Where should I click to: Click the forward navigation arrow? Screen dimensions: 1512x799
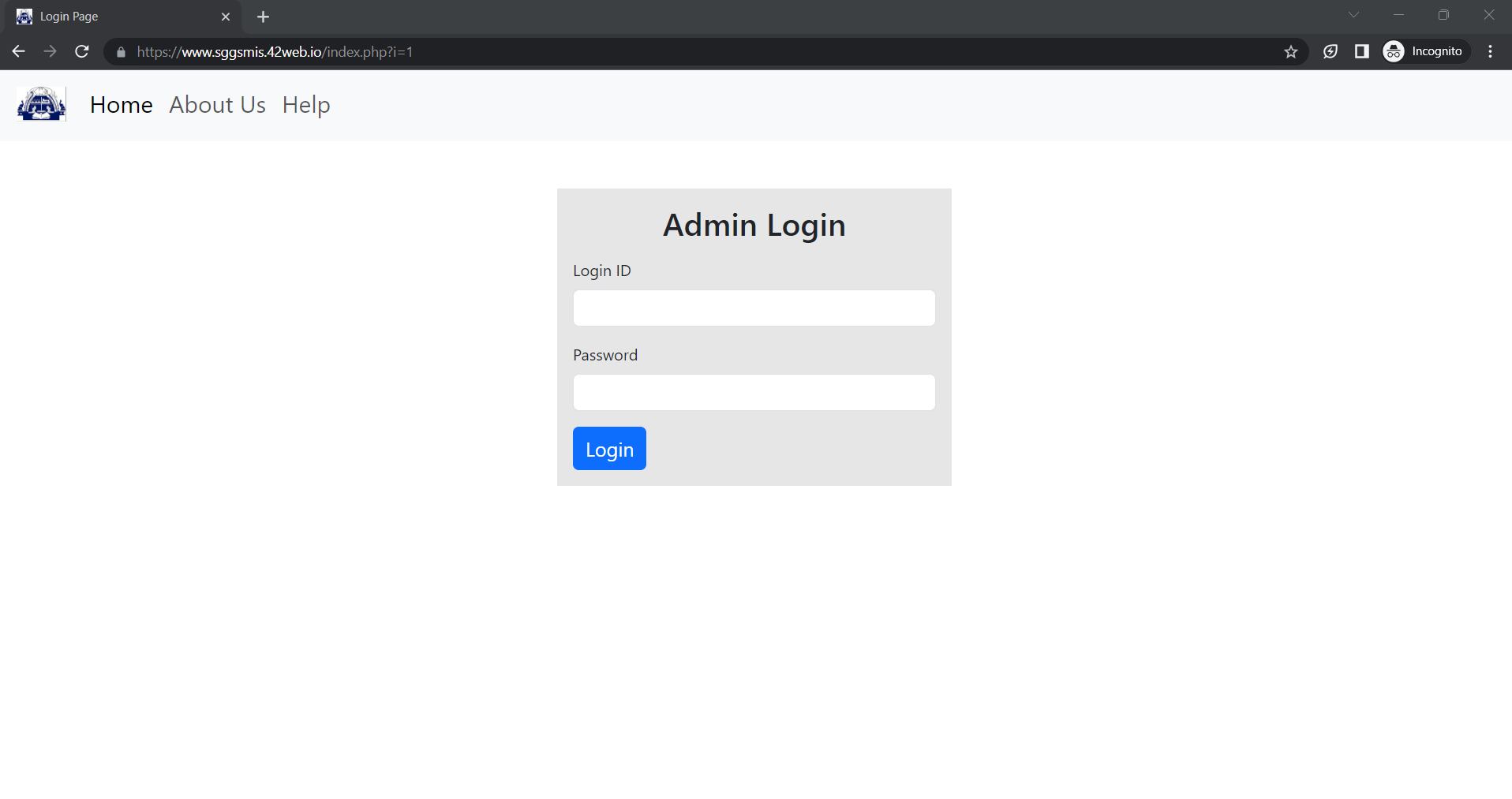tap(50, 51)
